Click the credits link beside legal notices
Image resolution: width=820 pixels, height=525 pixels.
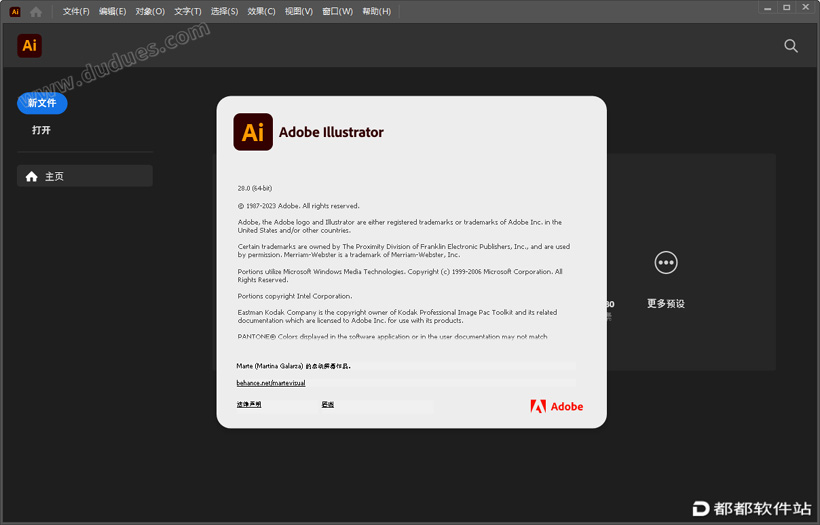pos(328,404)
